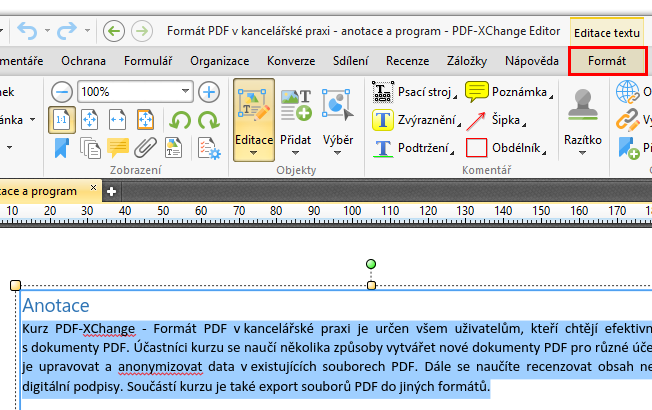Select the Šipka arrow tool
652x410 pixels.
[496, 120]
